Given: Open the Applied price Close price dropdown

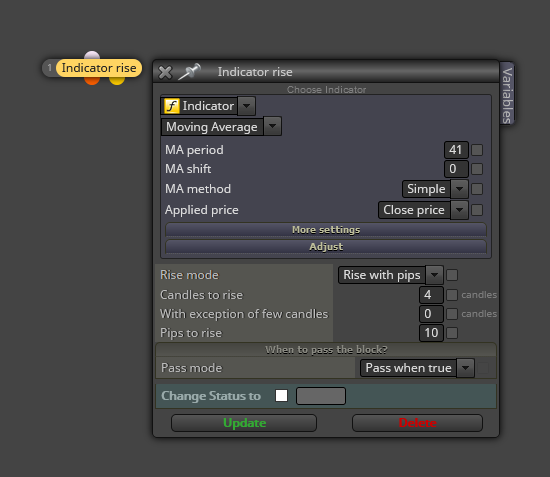Looking at the screenshot, I should click(459, 210).
